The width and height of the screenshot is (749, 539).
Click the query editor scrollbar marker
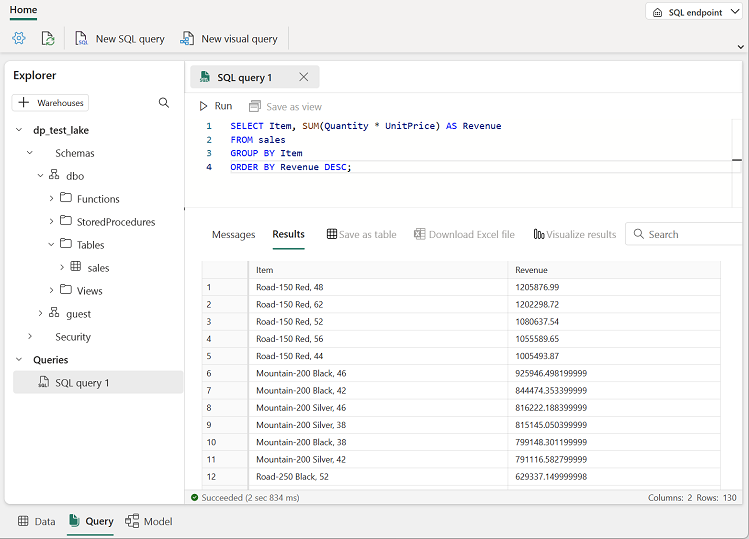[737, 160]
